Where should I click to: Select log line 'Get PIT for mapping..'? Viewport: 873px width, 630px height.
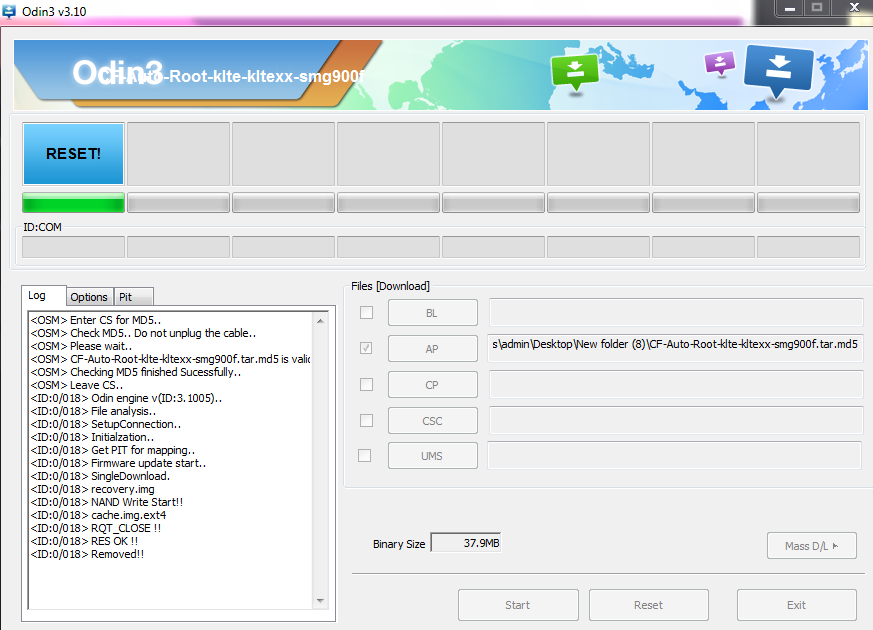tap(113, 450)
